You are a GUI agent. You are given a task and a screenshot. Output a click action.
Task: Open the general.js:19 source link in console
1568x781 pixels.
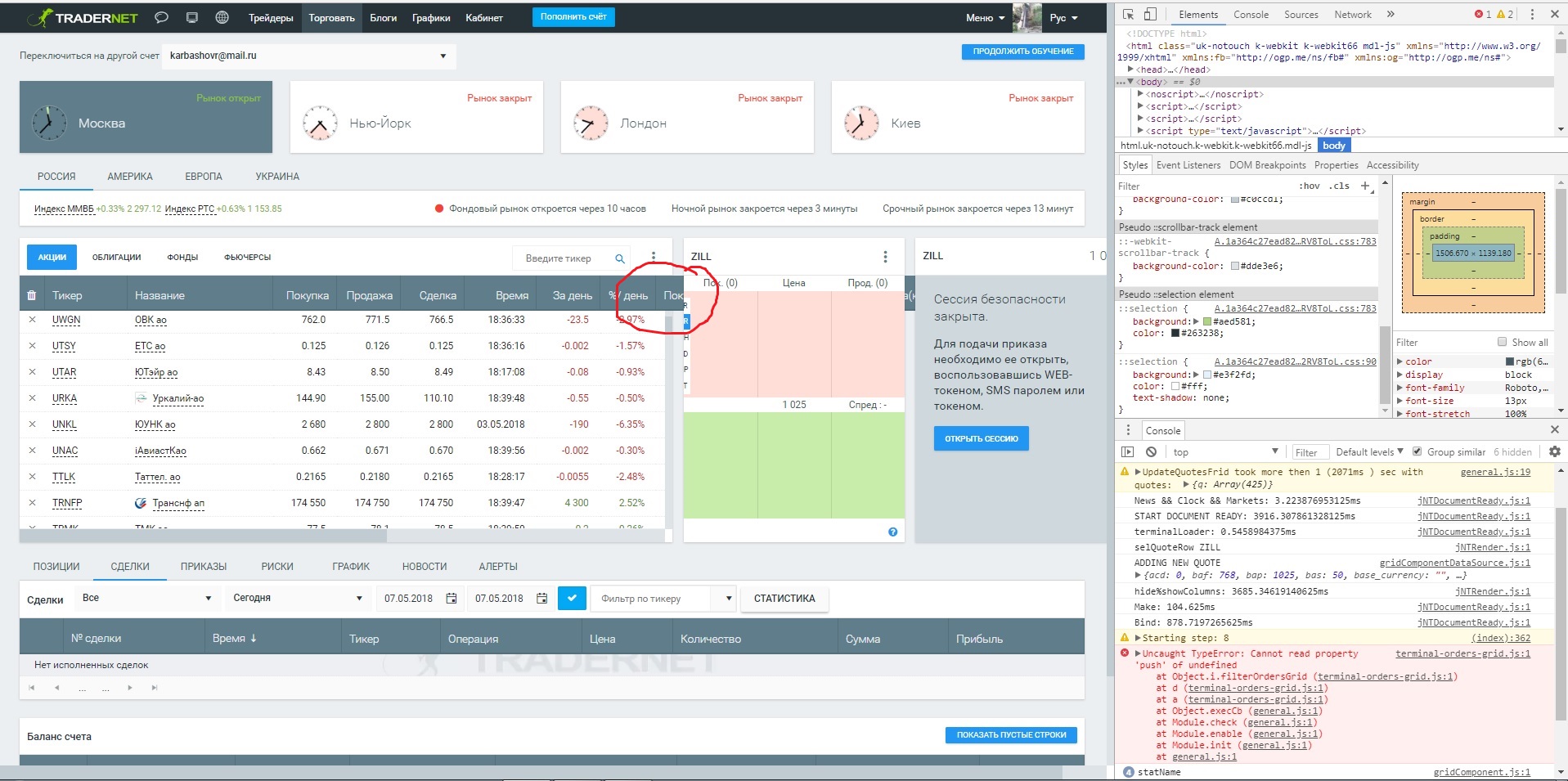coord(1495,472)
